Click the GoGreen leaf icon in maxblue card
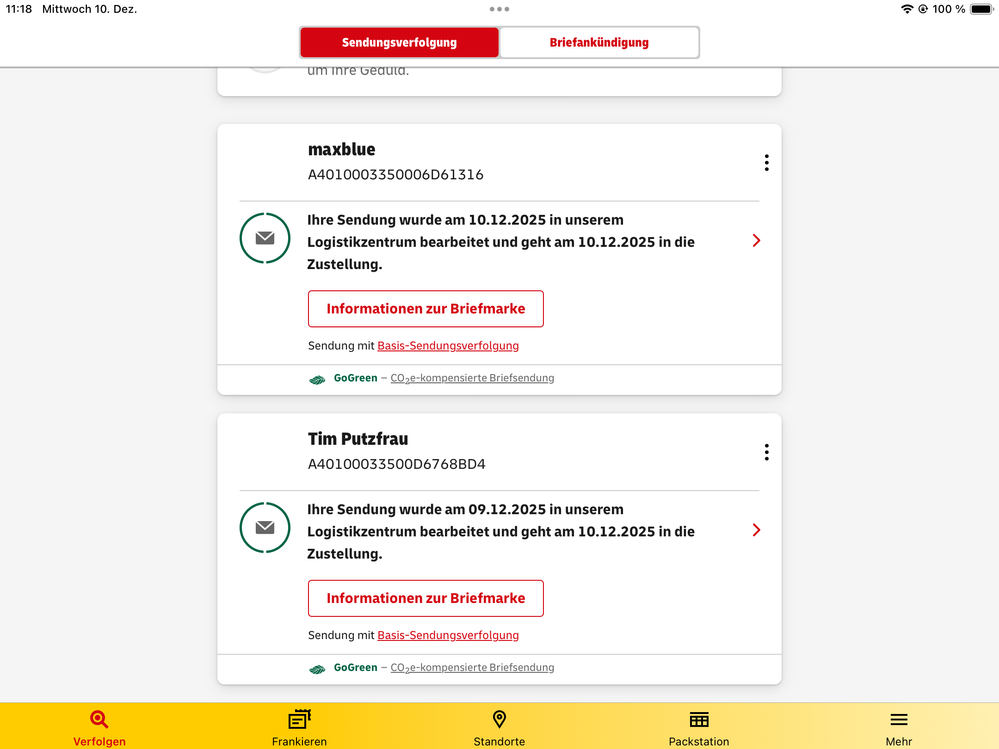 (317, 379)
